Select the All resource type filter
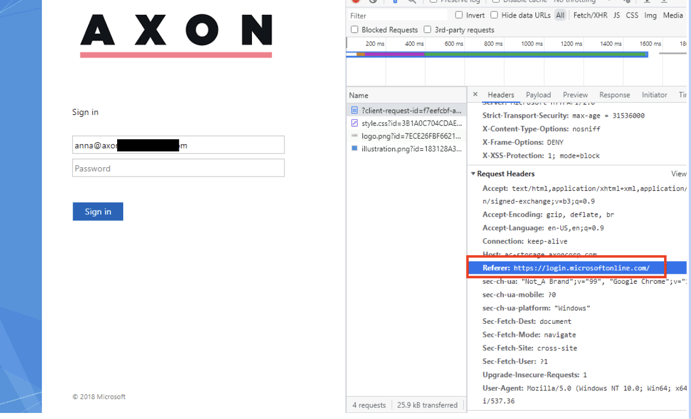Screen dimensions: 691x419 pos(560,15)
